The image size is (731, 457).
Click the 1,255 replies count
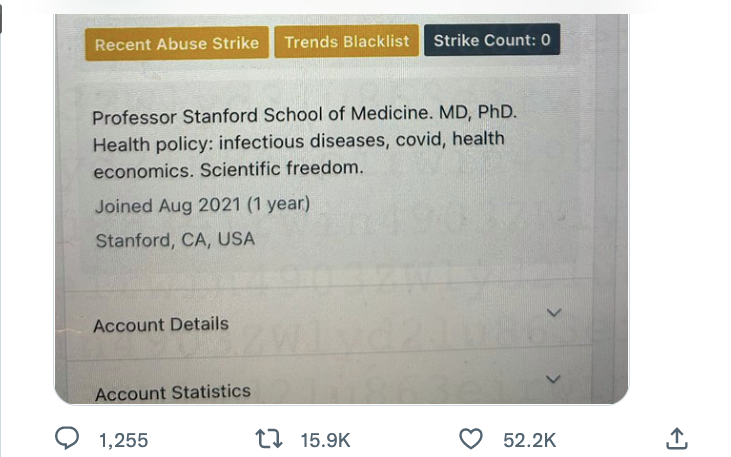(124, 440)
